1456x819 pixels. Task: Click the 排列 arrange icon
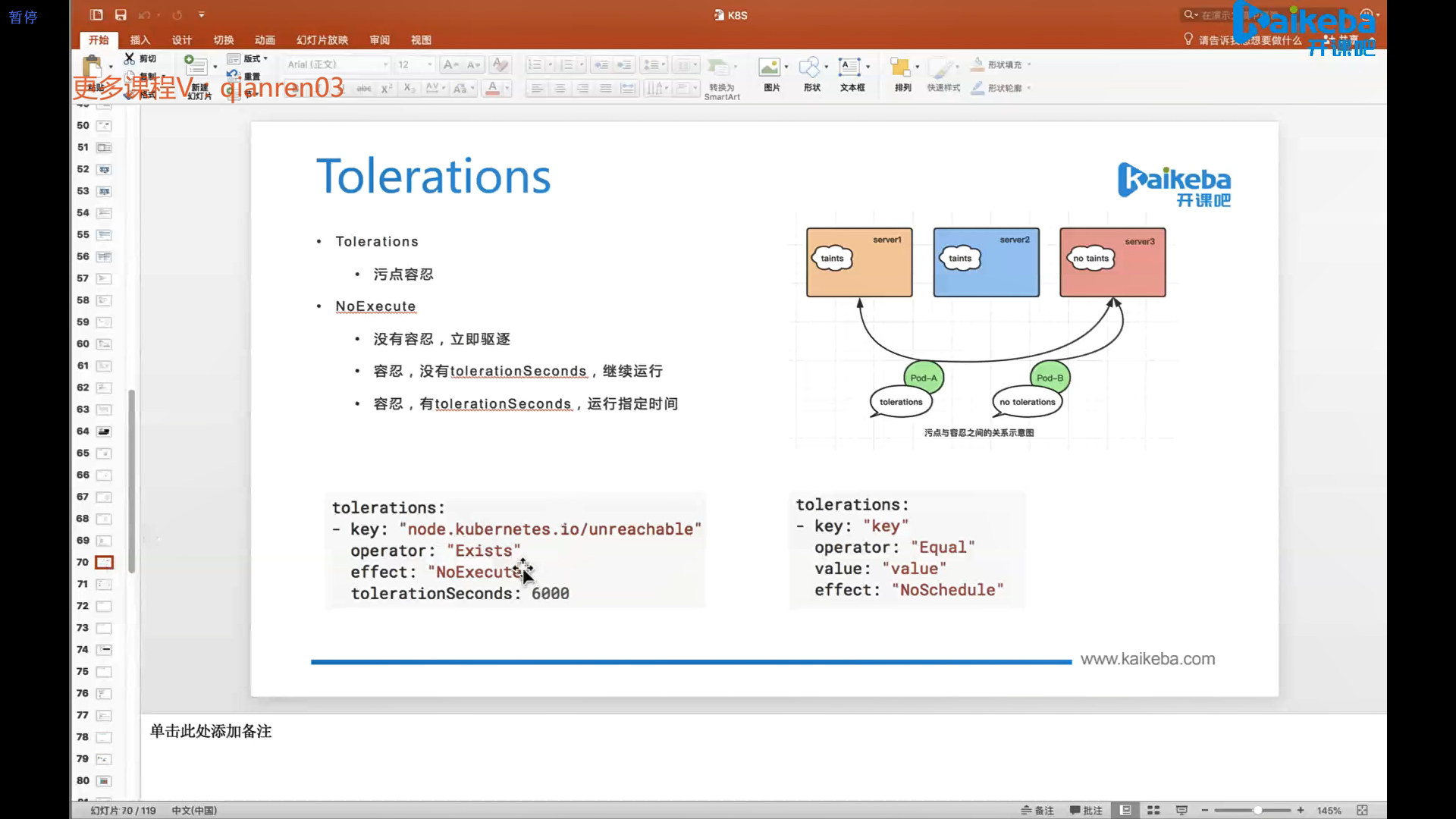[x=900, y=67]
